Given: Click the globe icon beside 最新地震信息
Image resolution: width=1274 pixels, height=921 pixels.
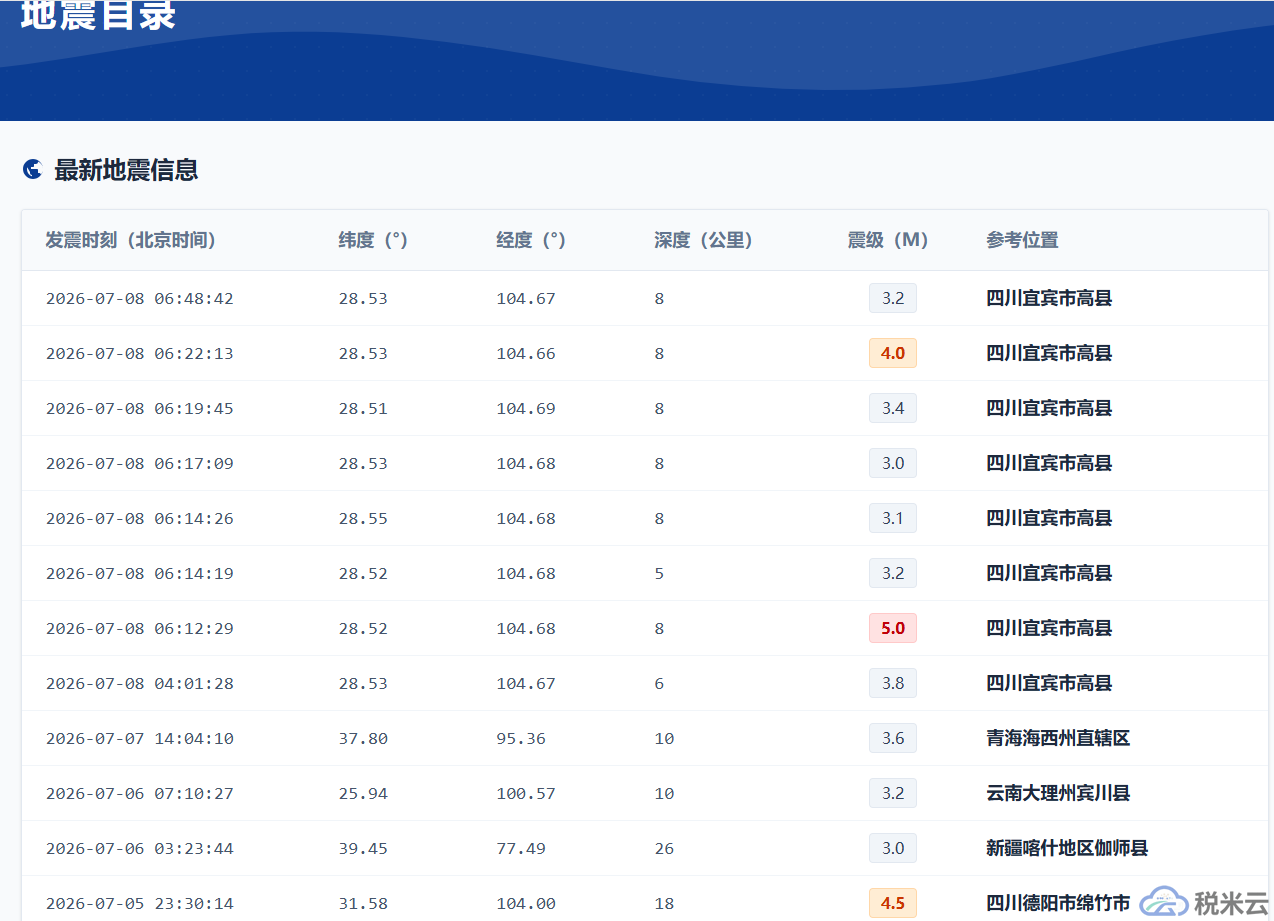Looking at the screenshot, I should point(32,169).
